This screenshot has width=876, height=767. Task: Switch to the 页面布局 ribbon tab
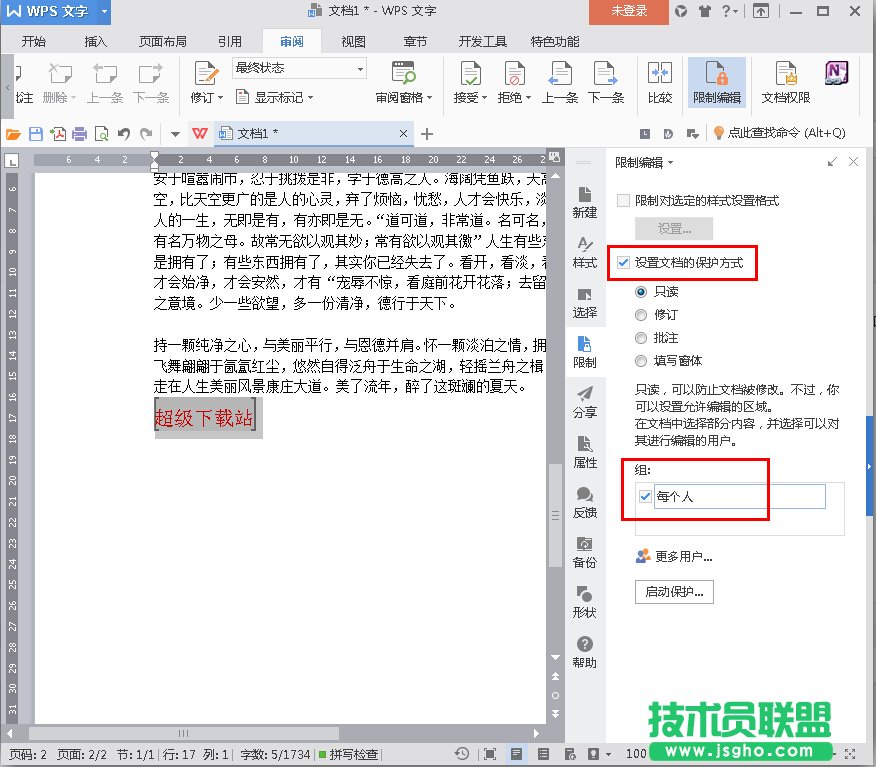[163, 42]
